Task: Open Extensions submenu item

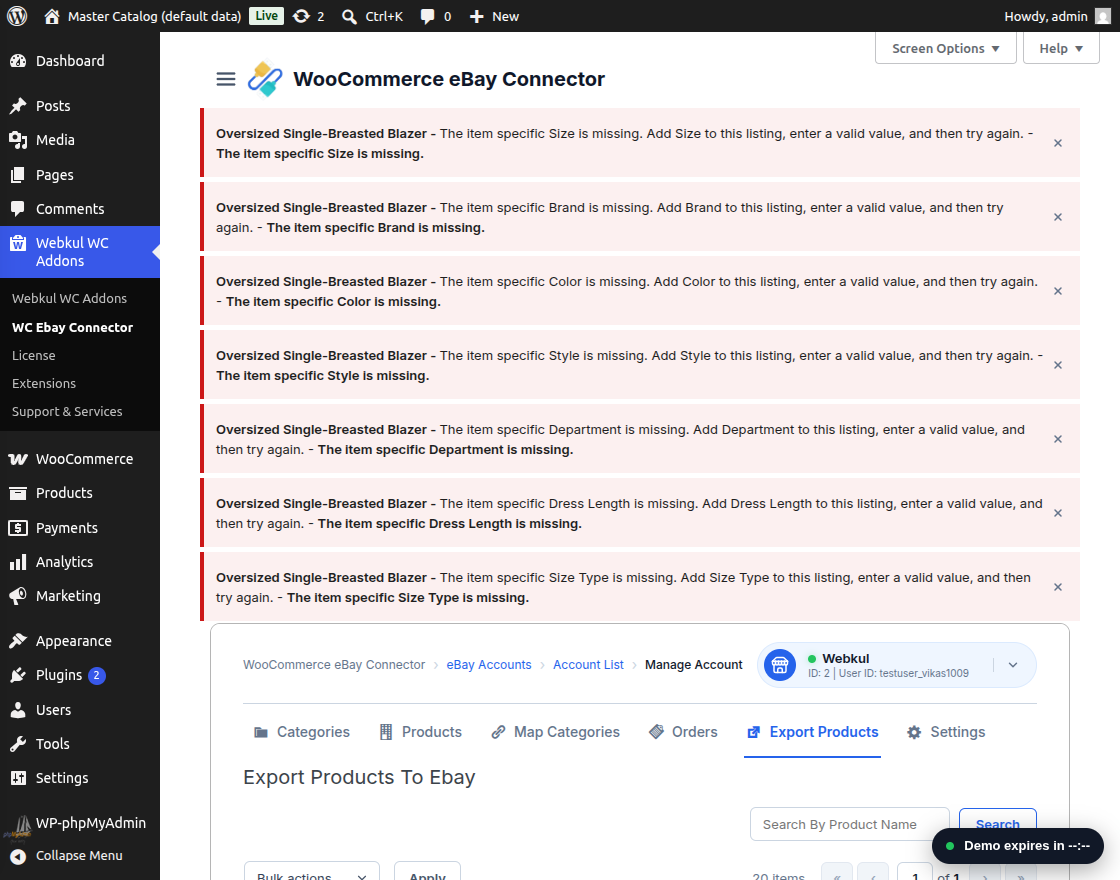Action: tap(44, 384)
